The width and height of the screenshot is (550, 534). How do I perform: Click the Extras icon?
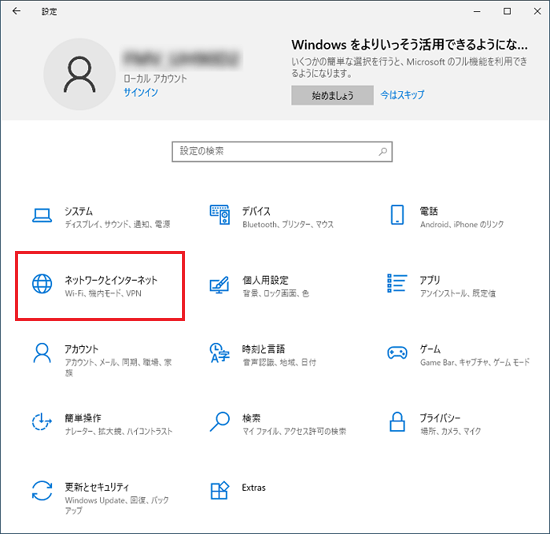coord(220,490)
